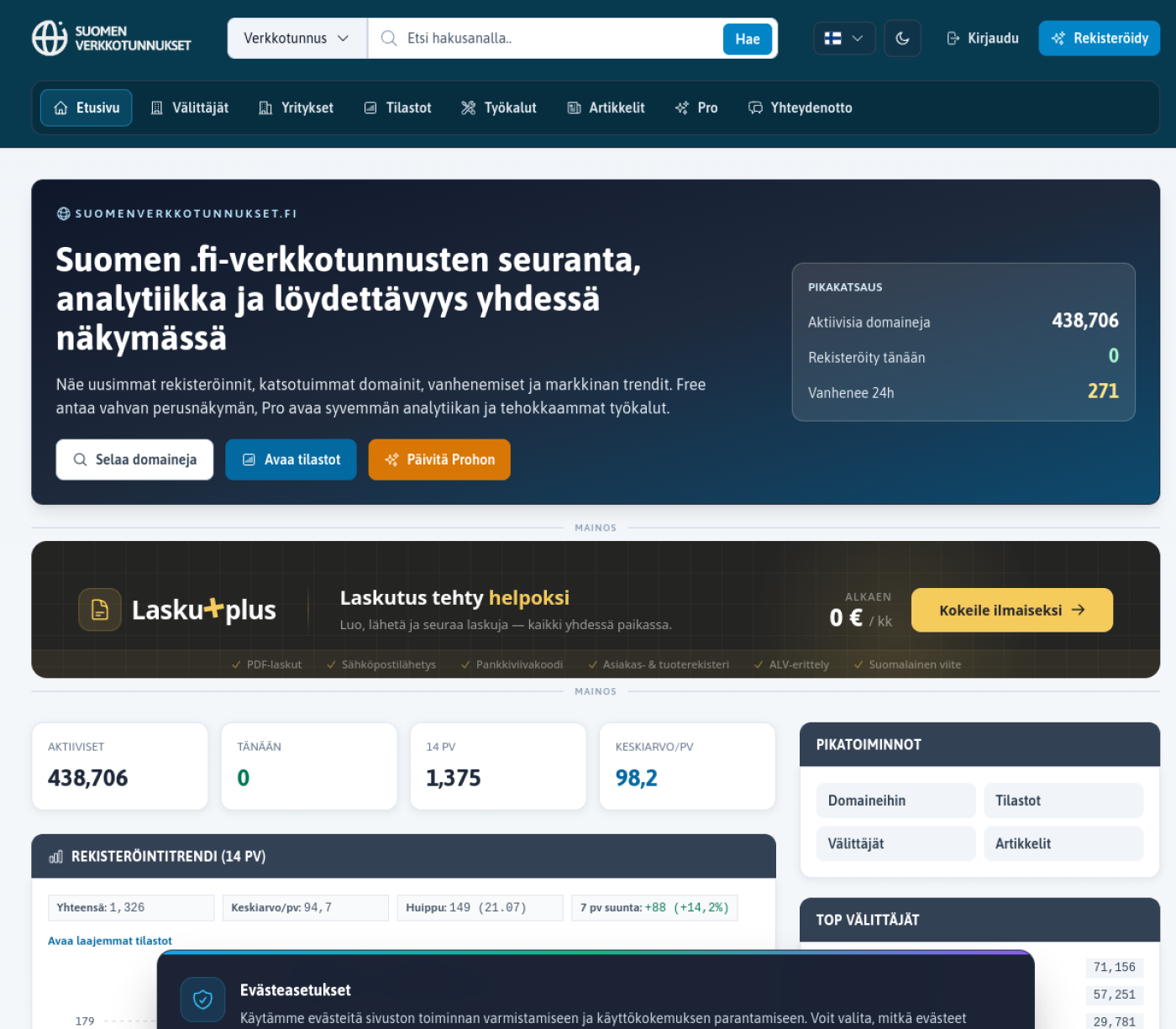The width and height of the screenshot is (1176, 1029).
Task: Click the 14 PV 1,375 stat card
Action: pyautogui.click(x=498, y=766)
